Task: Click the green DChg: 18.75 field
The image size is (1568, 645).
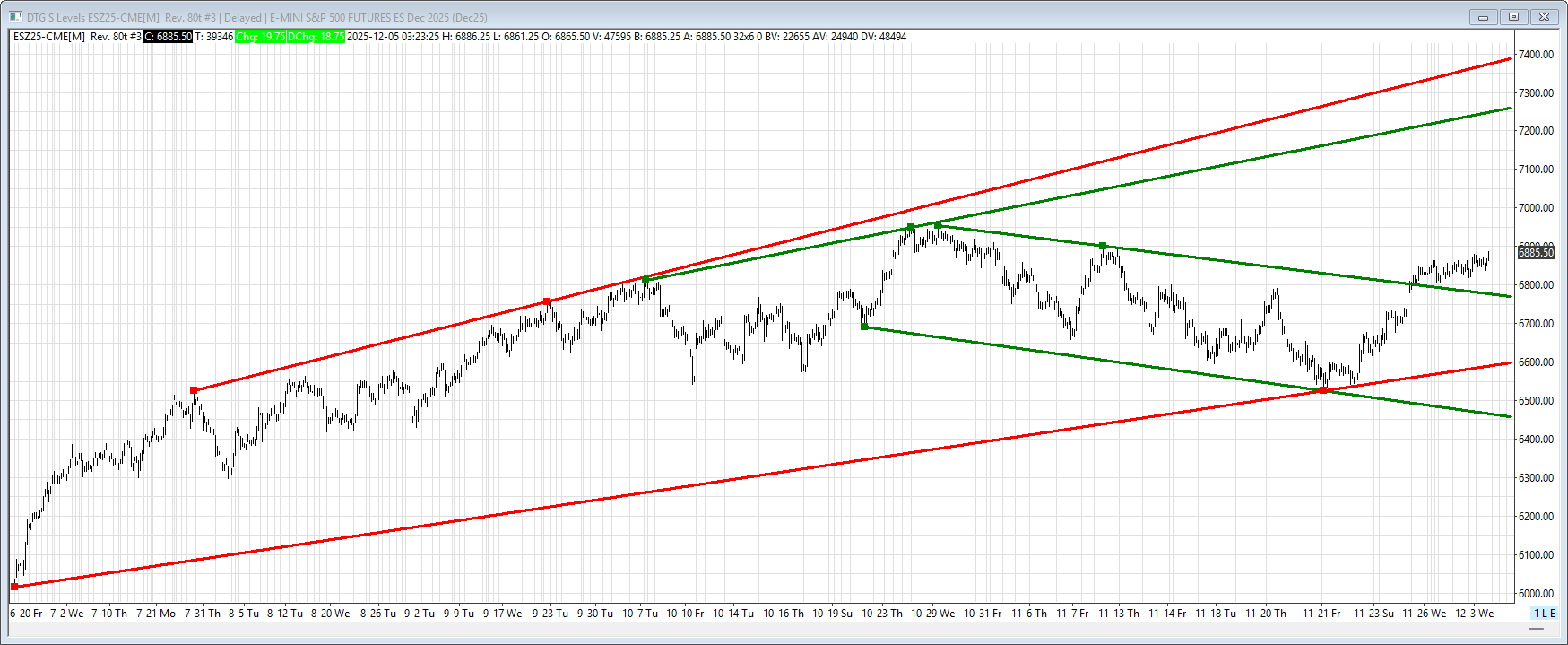Action: tap(316, 37)
